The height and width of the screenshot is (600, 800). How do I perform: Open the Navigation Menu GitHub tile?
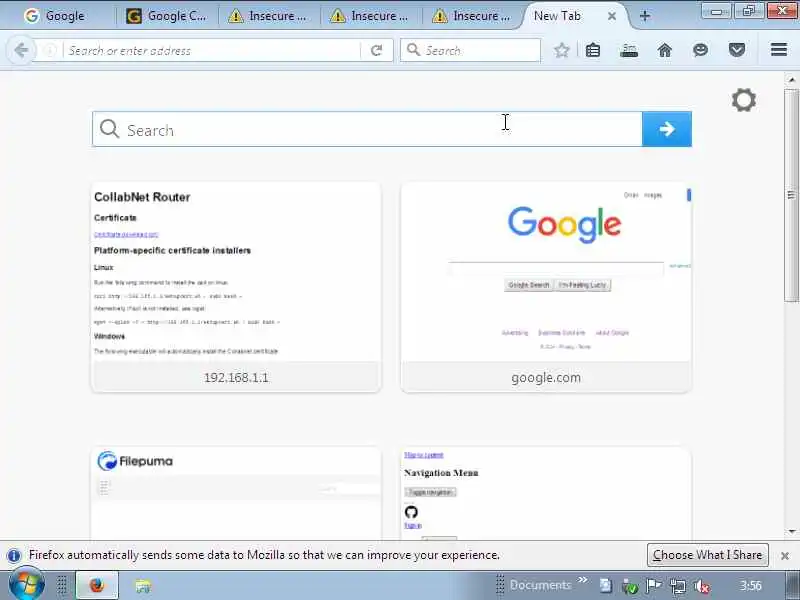pyautogui.click(x=546, y=493)
